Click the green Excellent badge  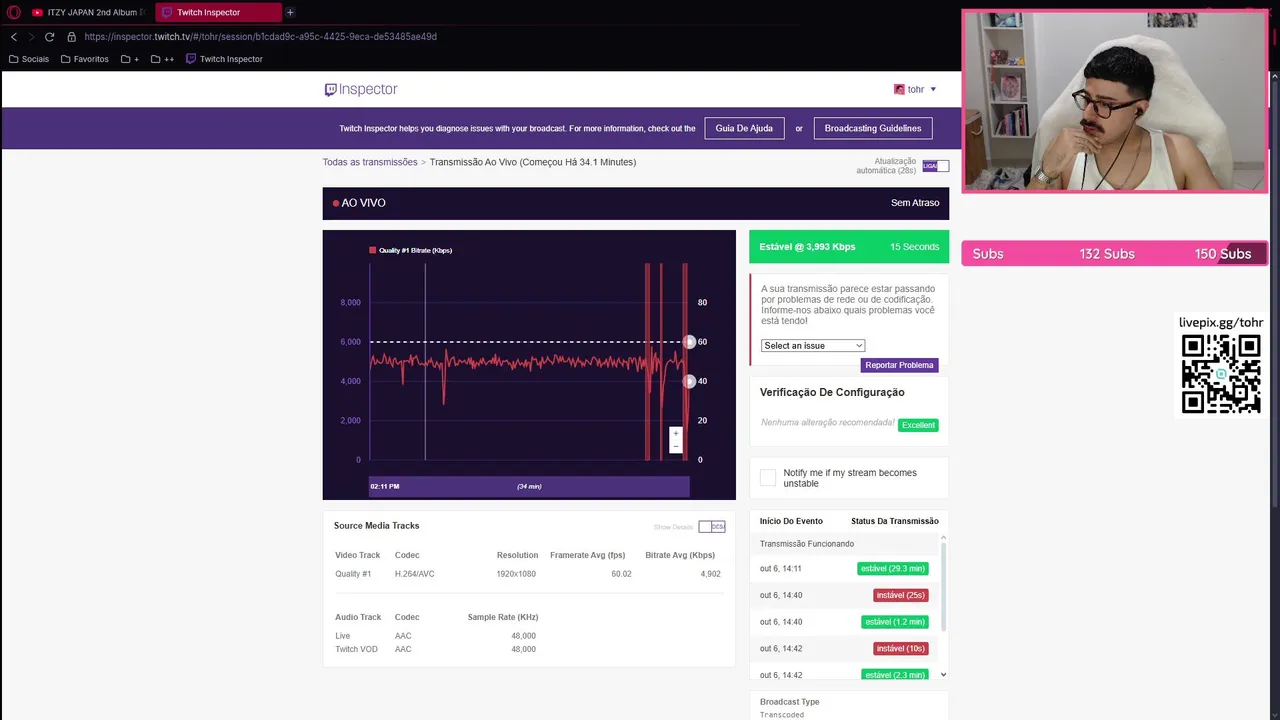[x=918, y=425]
